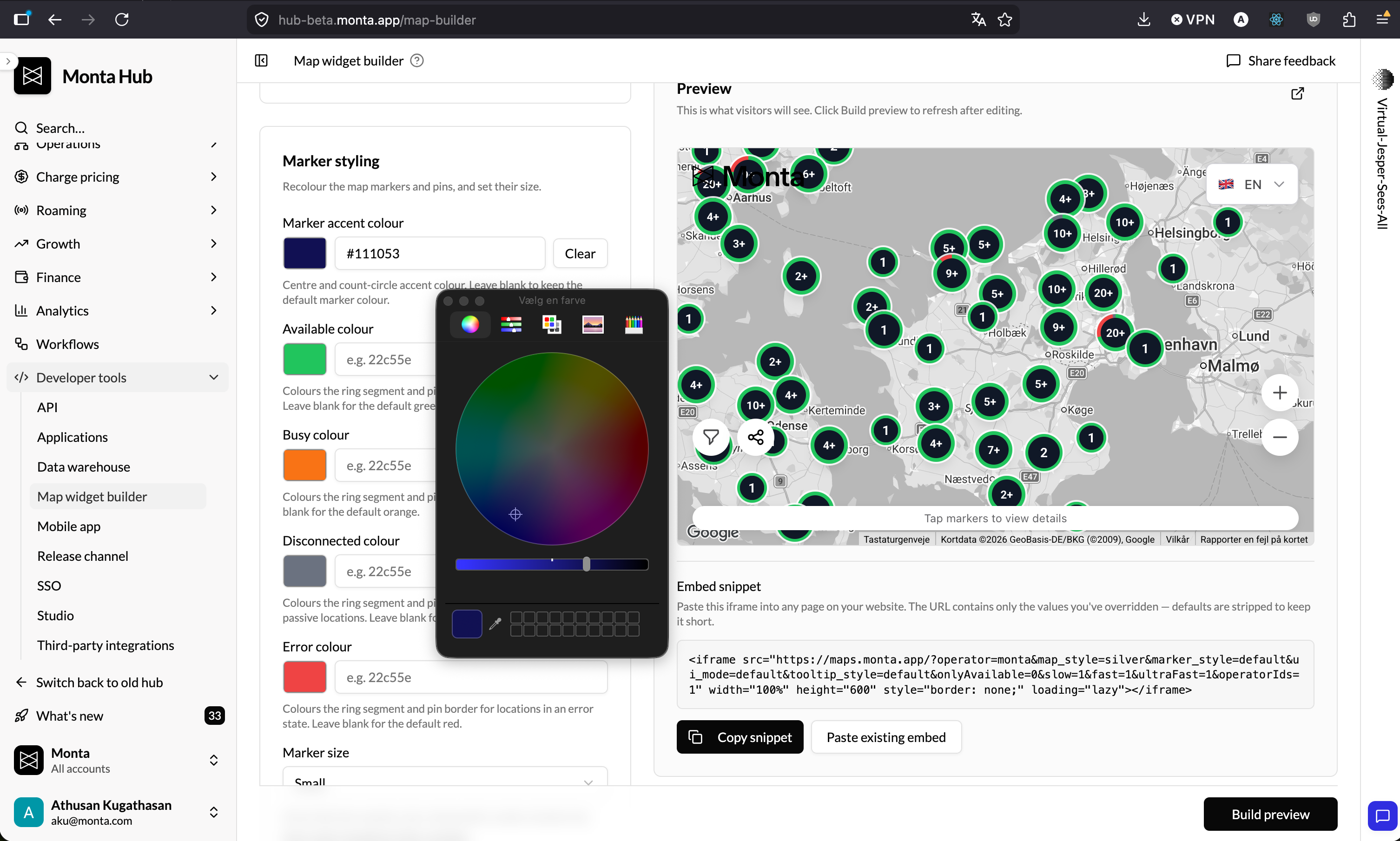Viewport: 1400px width, 841px height.
Task: Zoom in on the preview map
Action: pos(1280,393)
